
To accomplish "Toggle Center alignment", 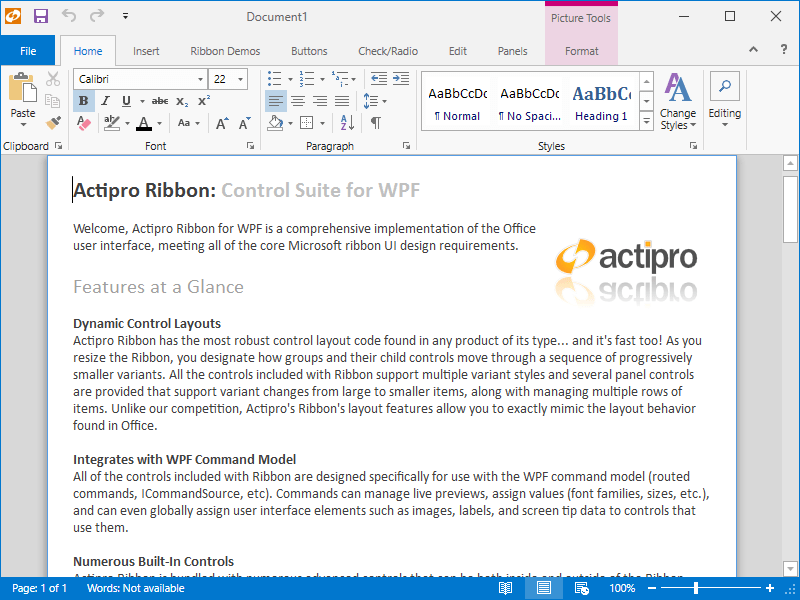I will 298,101.
